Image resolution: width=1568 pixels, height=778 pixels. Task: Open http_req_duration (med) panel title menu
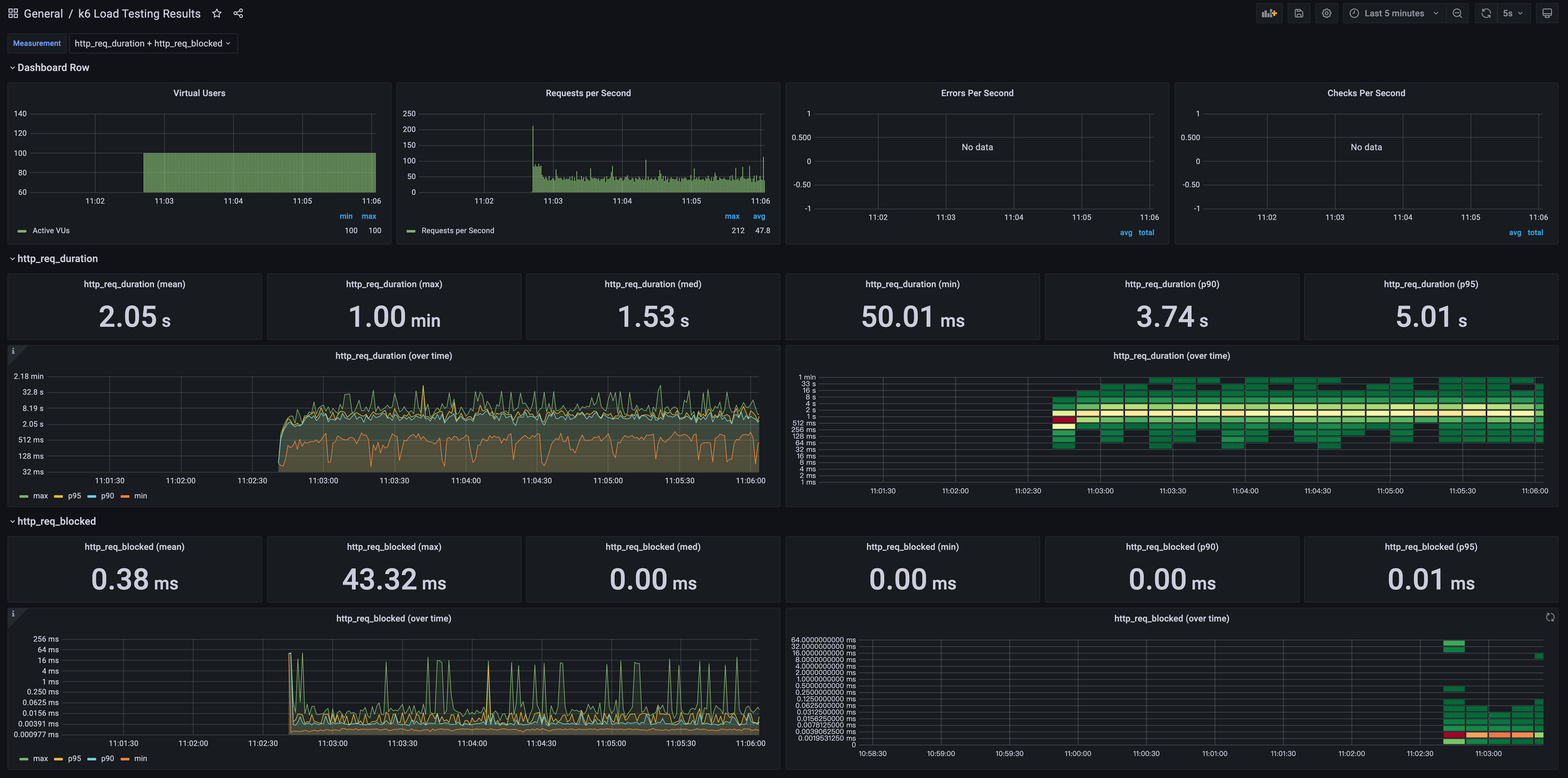point(653,284)
